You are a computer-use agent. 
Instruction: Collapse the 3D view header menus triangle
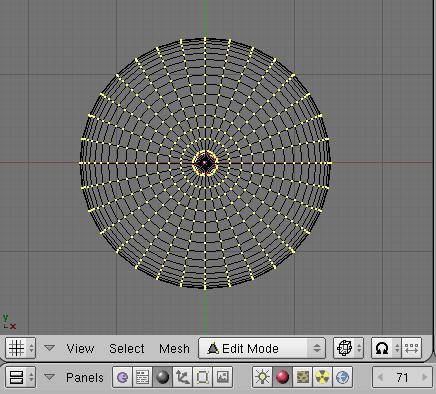pos(49,348)
